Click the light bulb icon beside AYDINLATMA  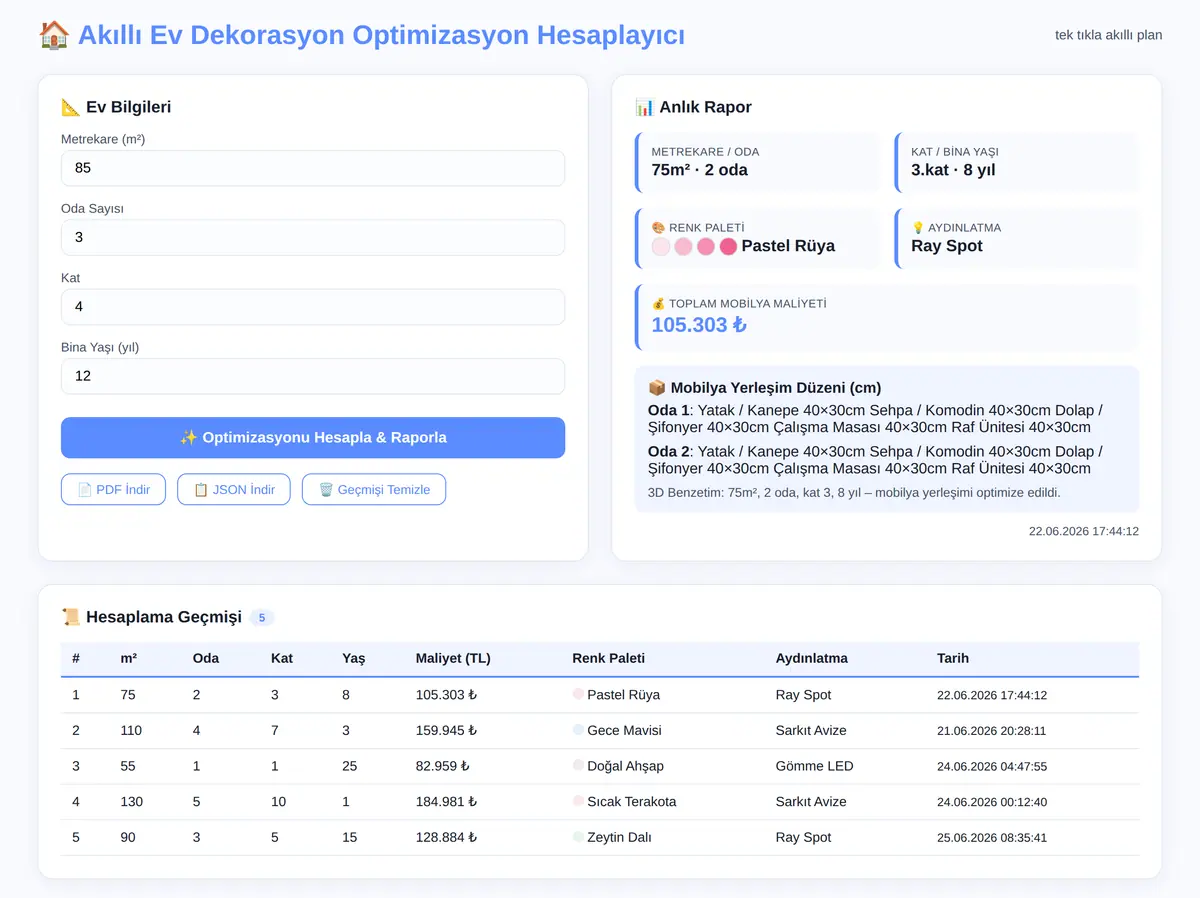pos(918,227)
